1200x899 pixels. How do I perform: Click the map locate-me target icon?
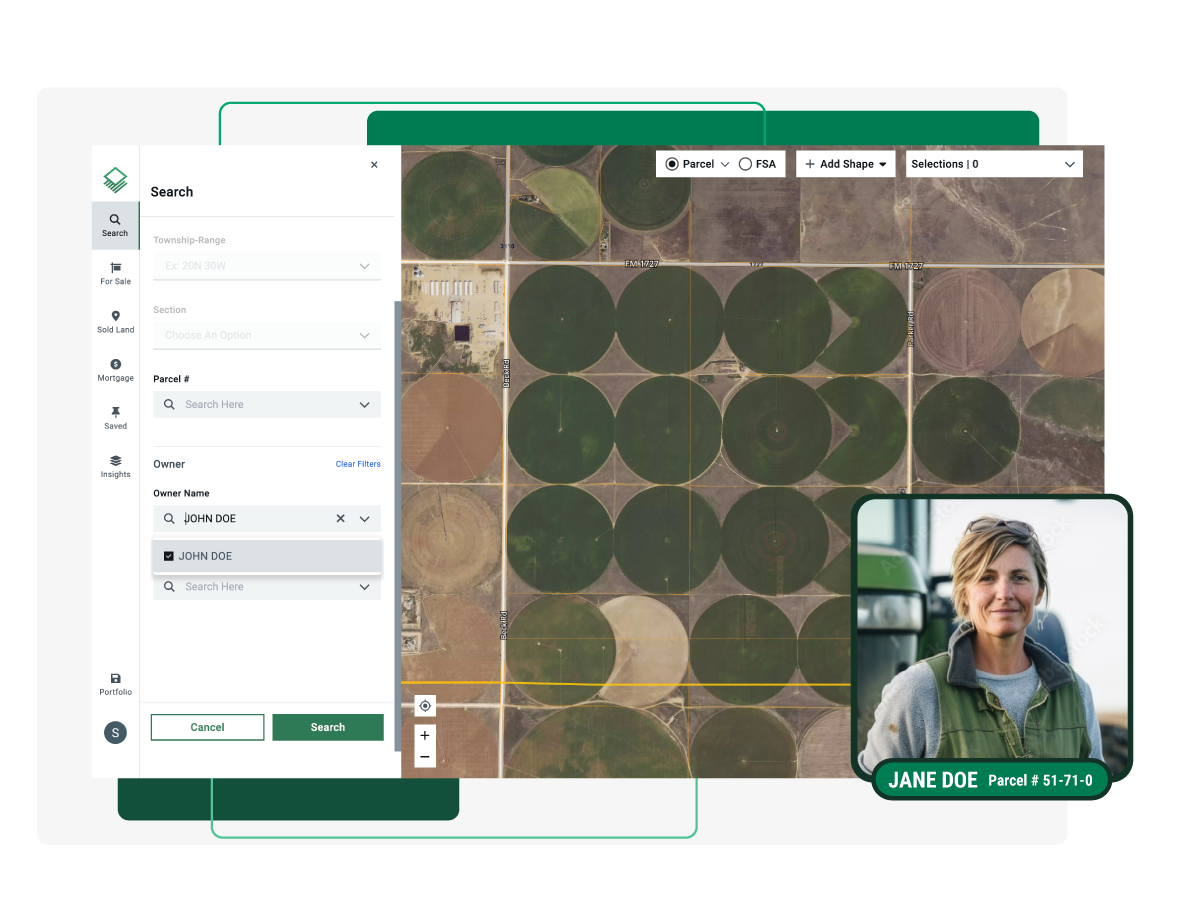coord(425,706)
